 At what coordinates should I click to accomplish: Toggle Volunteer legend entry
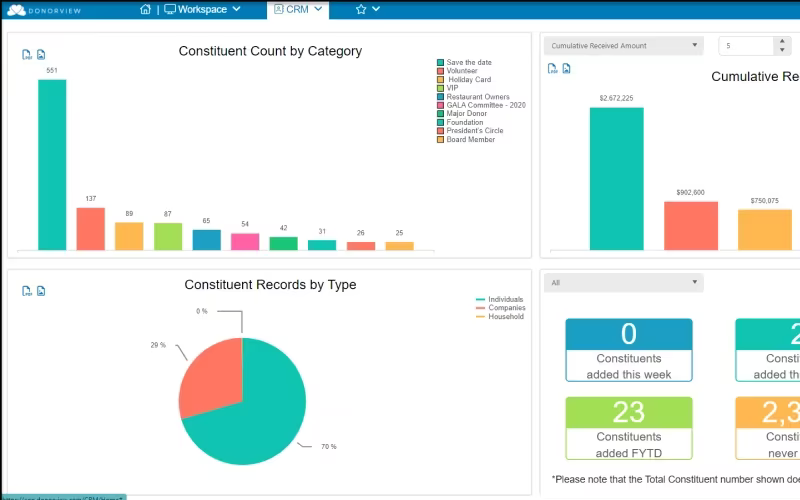click(x=457, y=71)
